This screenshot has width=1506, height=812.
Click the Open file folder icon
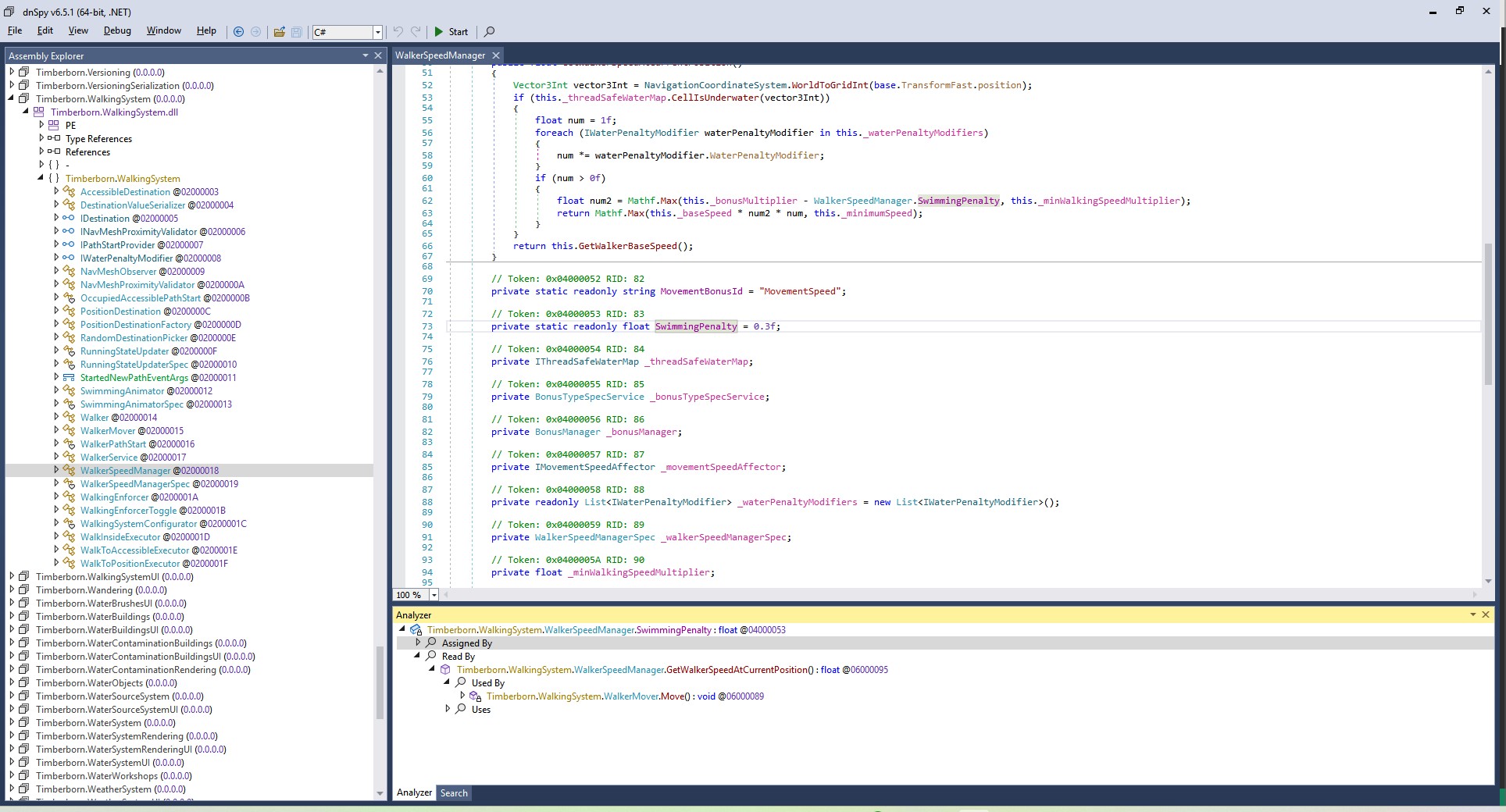tap(279, 32)
